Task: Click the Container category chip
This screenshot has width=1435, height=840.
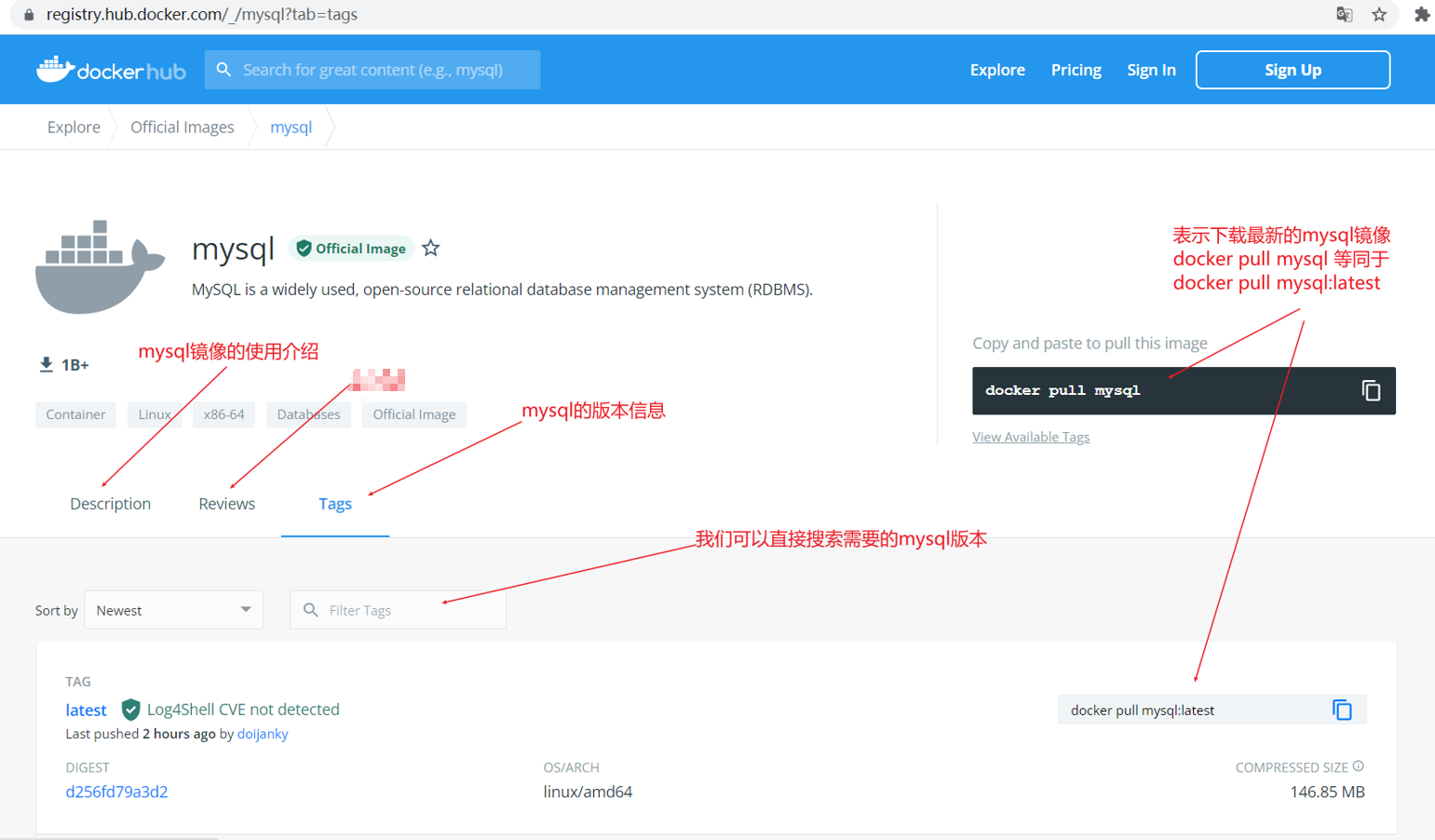Action: [x=75, y=414]
